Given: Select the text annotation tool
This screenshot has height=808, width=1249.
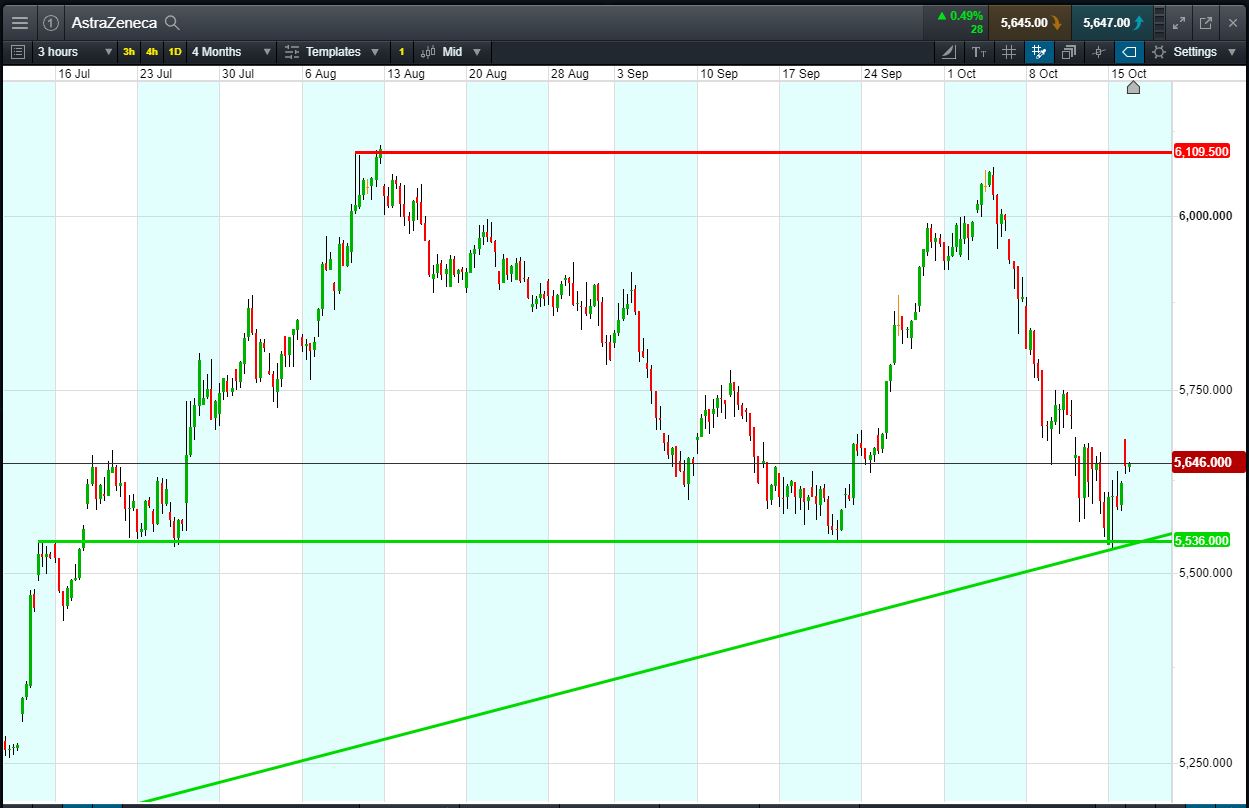Looking at the screenshot, I should point(978,52).
